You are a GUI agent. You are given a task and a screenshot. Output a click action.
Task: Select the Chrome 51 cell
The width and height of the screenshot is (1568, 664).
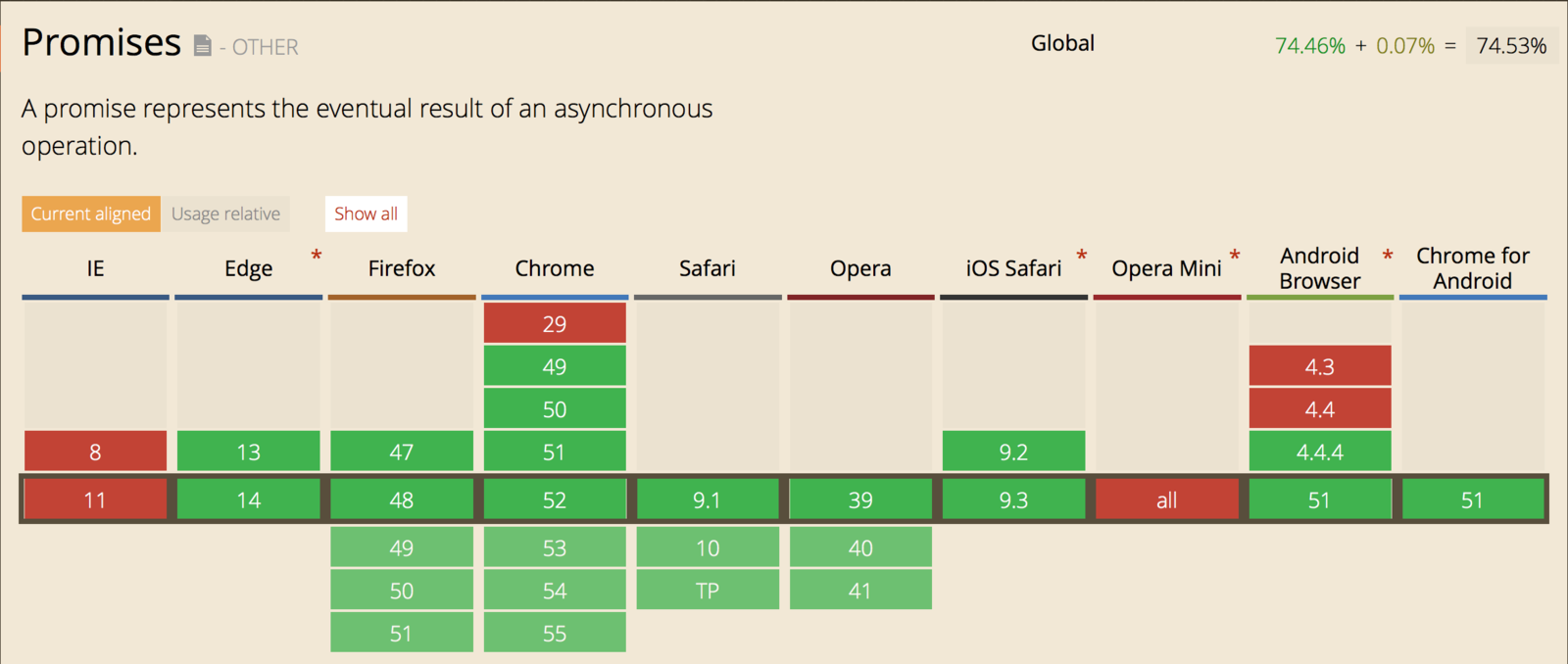click(555, 451)
